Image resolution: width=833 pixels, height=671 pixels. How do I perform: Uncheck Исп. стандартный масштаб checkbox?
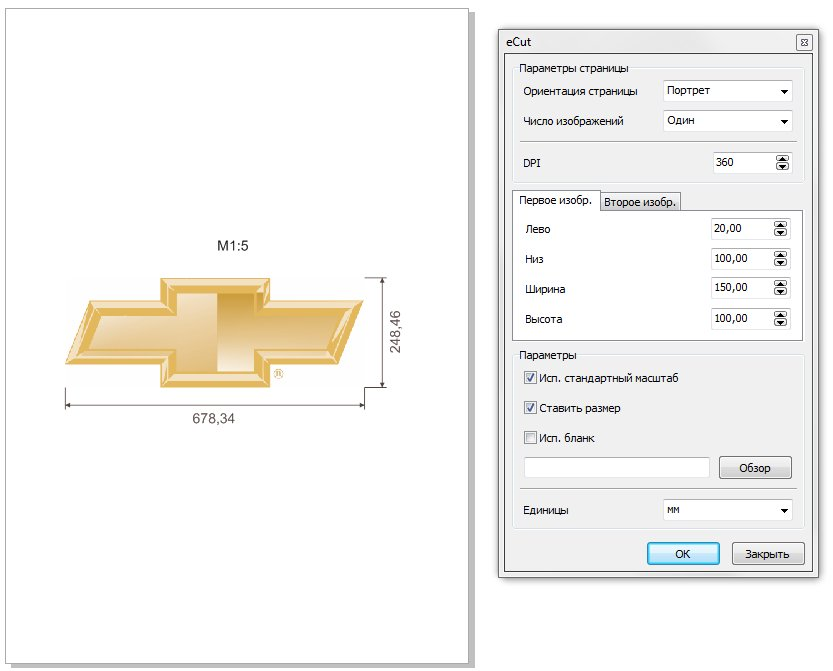530,378
